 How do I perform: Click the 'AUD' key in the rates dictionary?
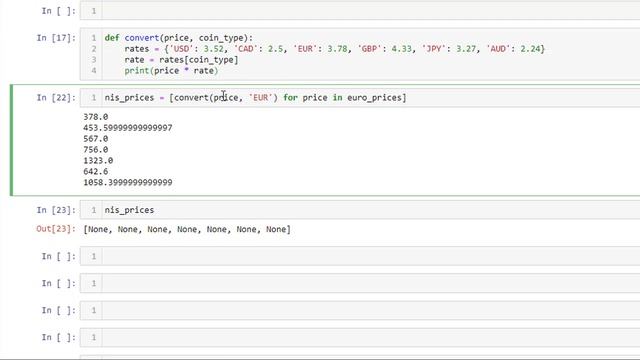coord(498,49)
